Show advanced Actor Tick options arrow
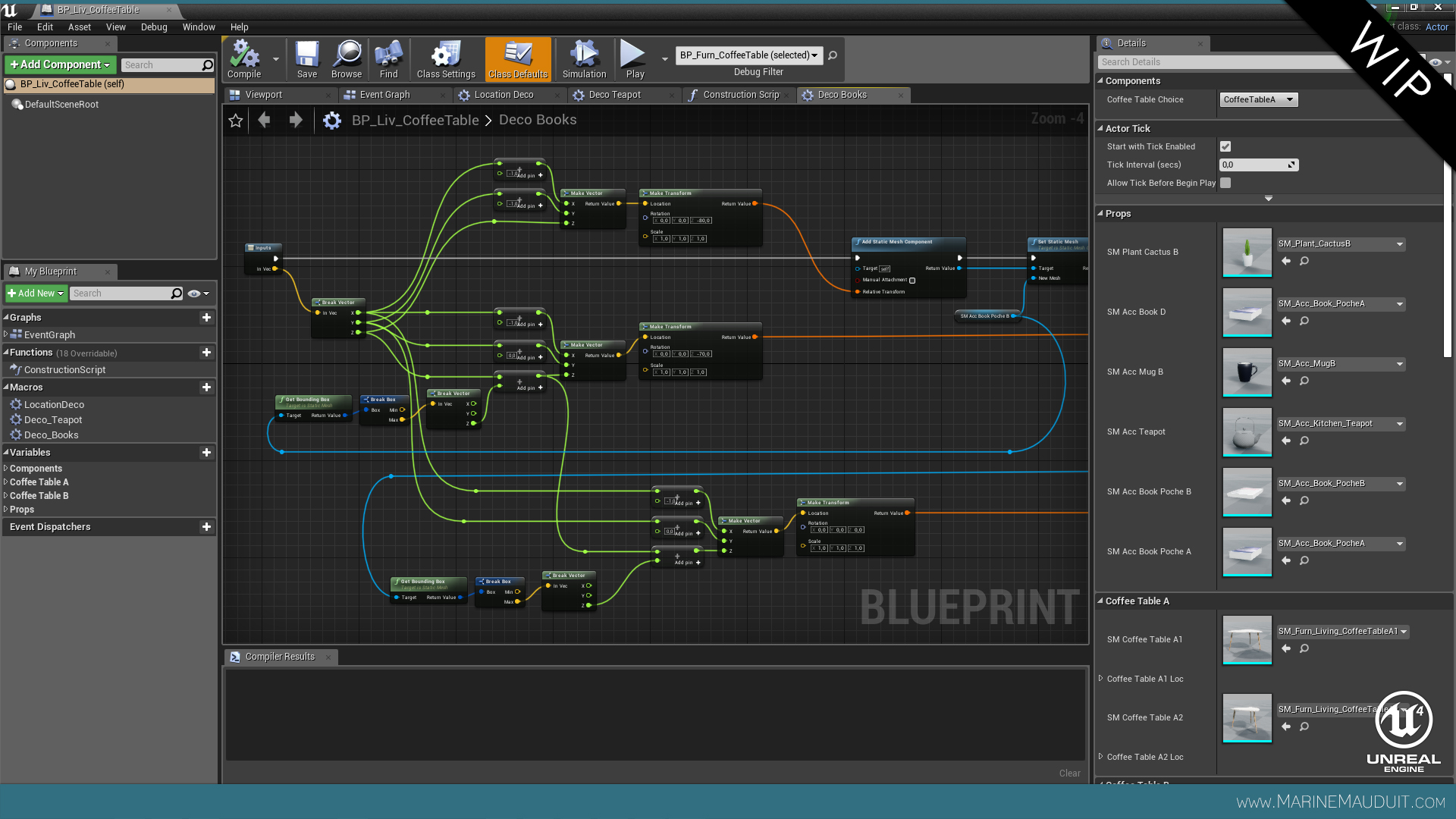The width and height of the screenshot is (1456, 819). 1269,199
